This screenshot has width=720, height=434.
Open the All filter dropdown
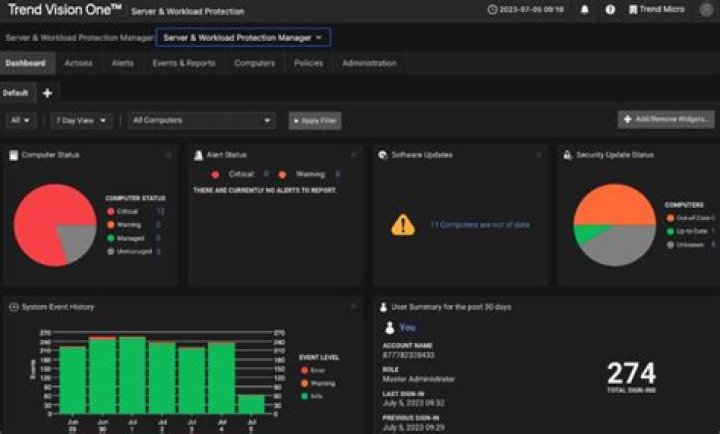[x=21, y=120]
